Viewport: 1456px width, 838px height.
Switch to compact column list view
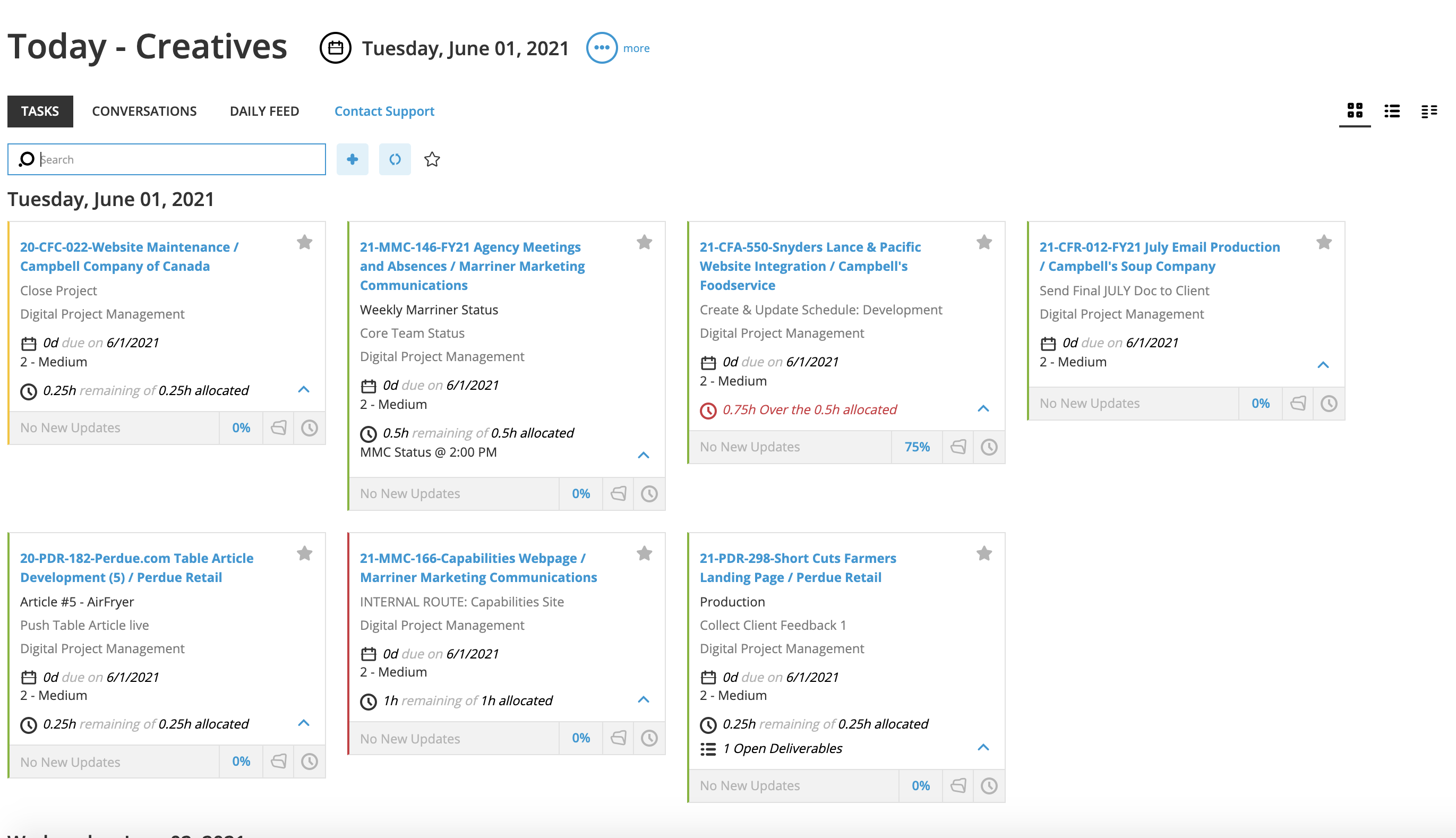1429,110
